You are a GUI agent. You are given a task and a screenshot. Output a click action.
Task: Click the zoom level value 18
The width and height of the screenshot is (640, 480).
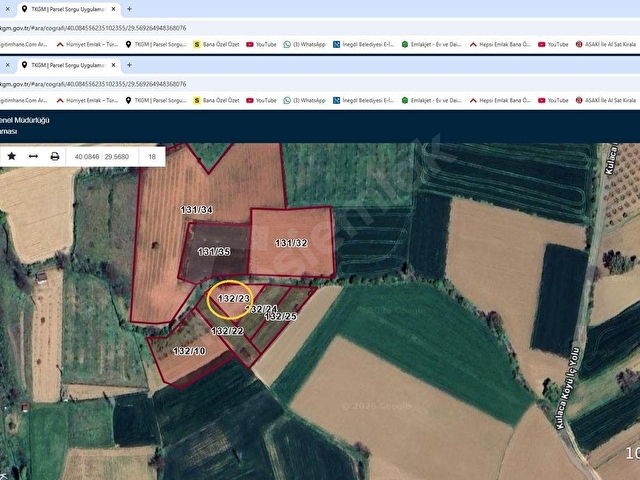click(152, 157)
